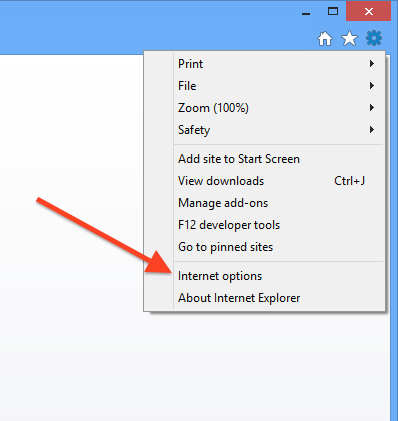398x421 pixels.
Task: Click the Tools gear icon
Action: tap(374, 38)
